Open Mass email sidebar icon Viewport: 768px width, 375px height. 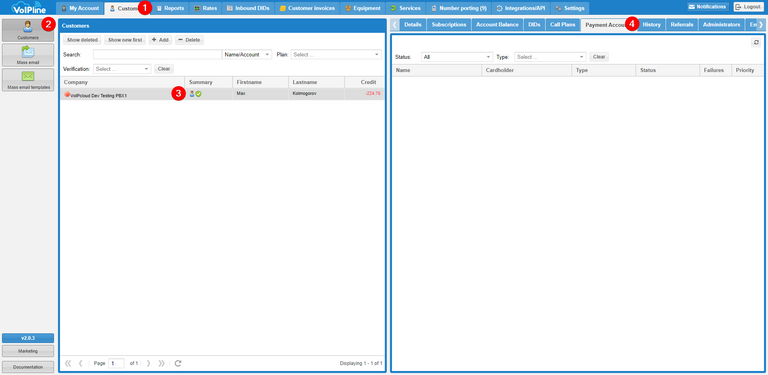click(x=28, y=55)
